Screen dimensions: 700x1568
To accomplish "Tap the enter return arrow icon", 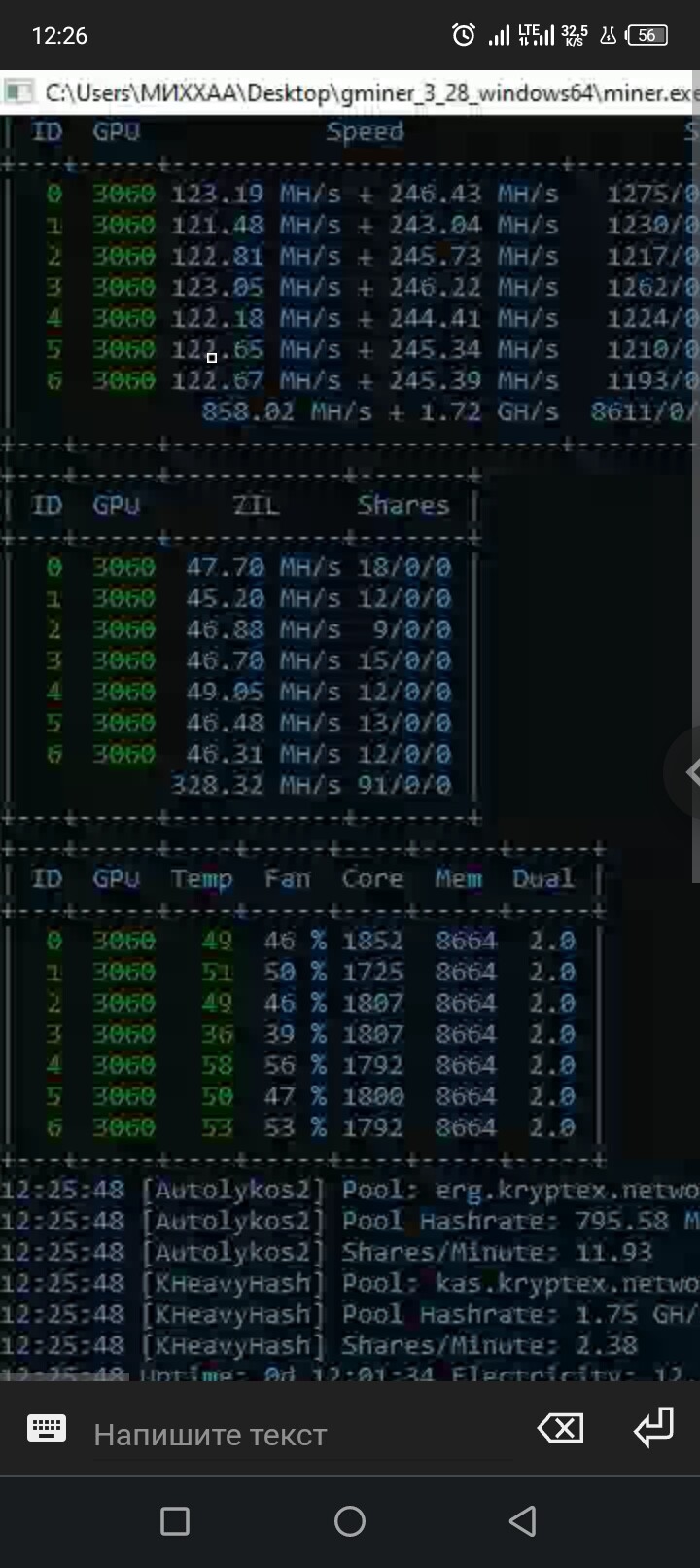I will point(652,1428).
